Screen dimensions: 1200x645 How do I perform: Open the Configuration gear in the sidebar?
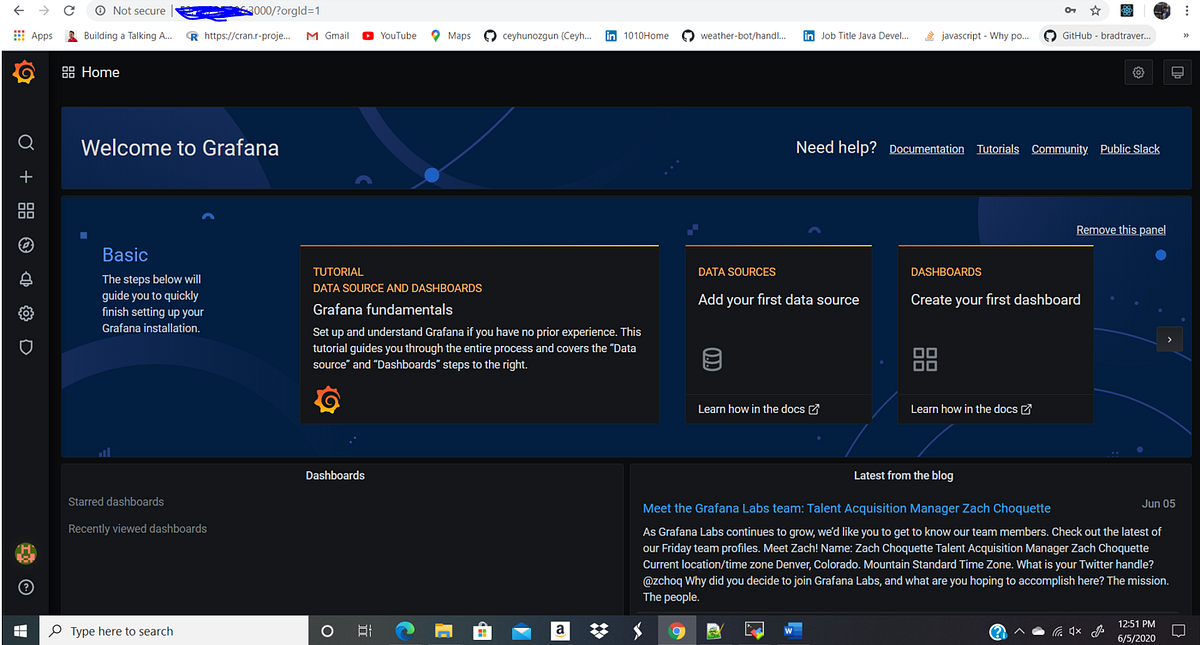(25, 313)
